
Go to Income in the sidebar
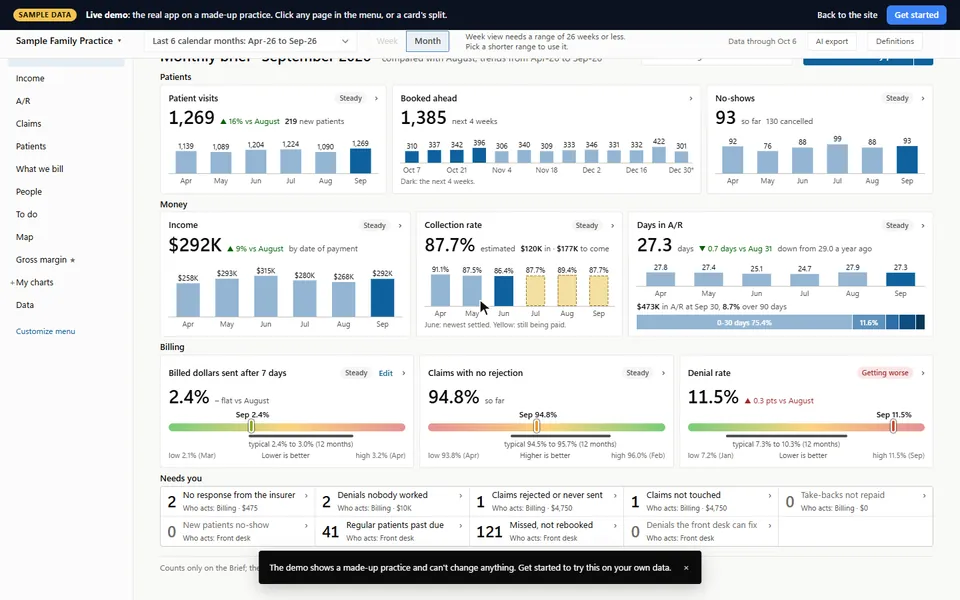pos(30,78)
